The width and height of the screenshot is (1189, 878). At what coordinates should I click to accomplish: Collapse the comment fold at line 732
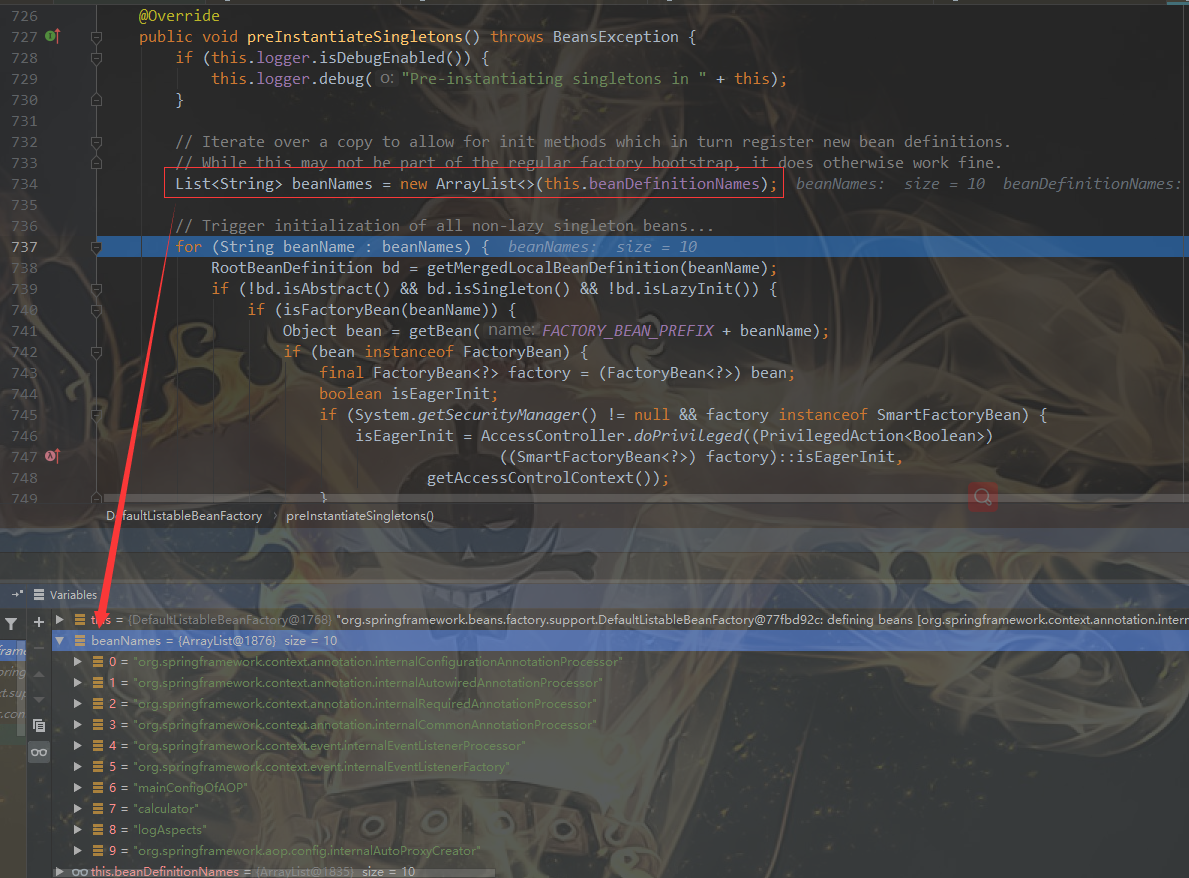click(x=96, y=142)
